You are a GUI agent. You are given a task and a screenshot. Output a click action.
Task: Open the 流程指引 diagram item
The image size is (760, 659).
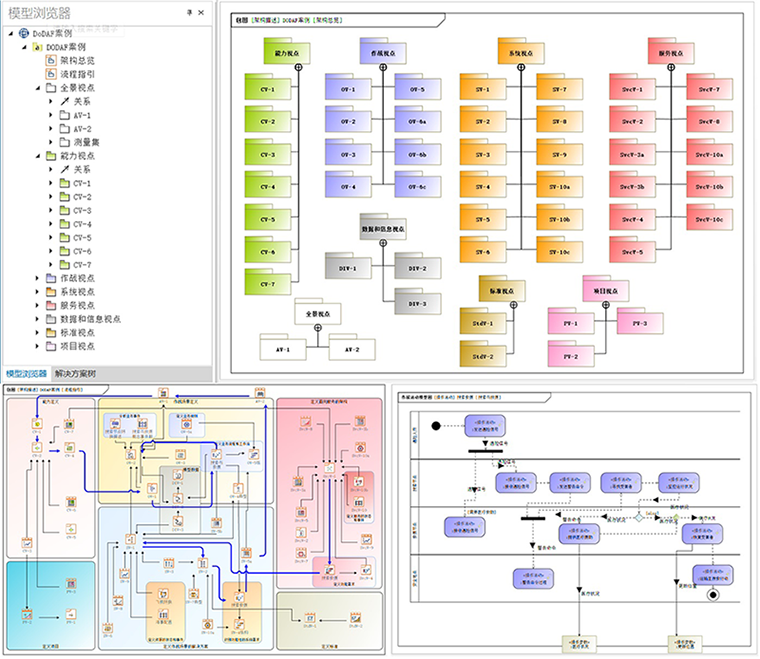[x=76, y=74]
